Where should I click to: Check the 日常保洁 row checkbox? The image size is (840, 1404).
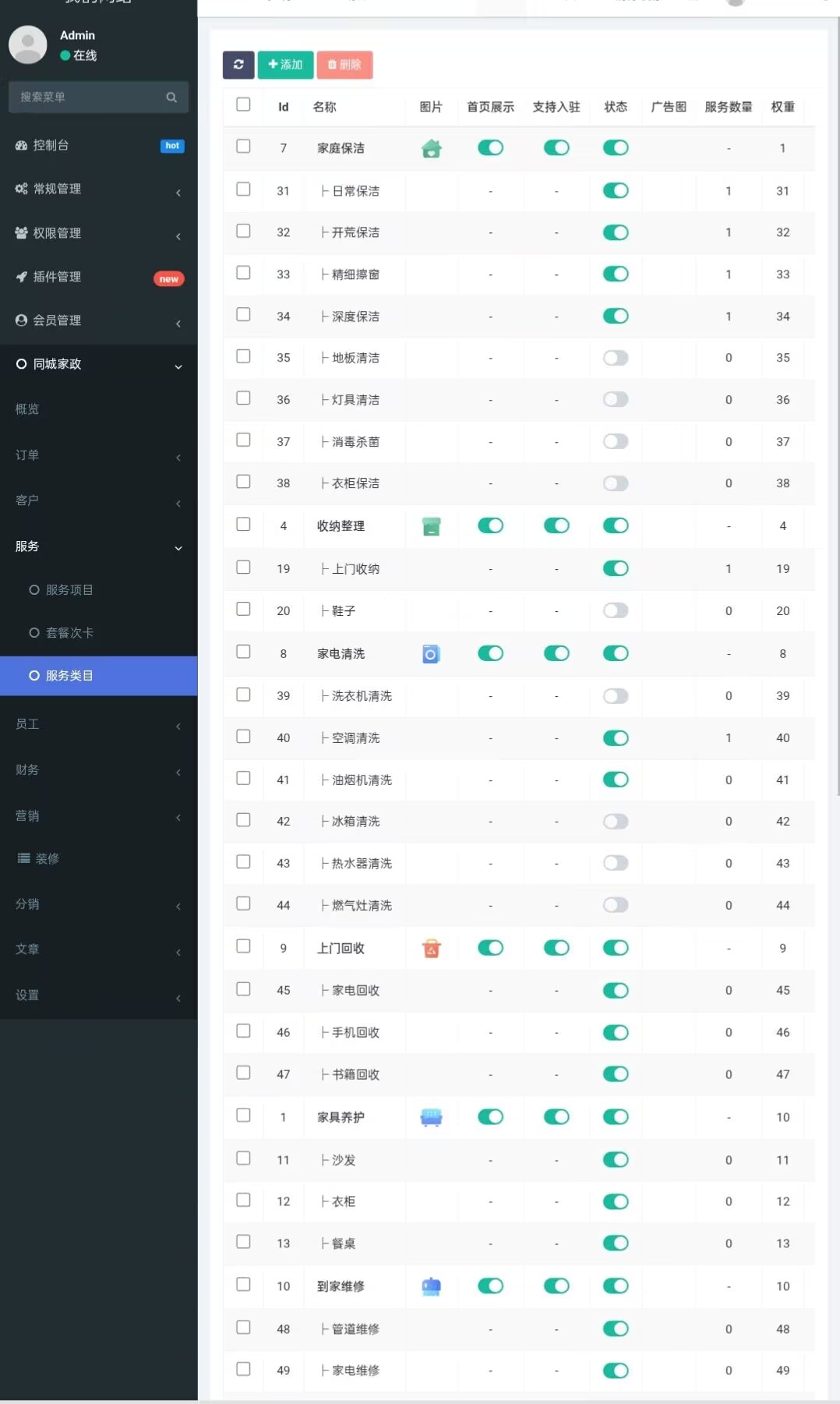pyautogui.click(x=243, y=189)
